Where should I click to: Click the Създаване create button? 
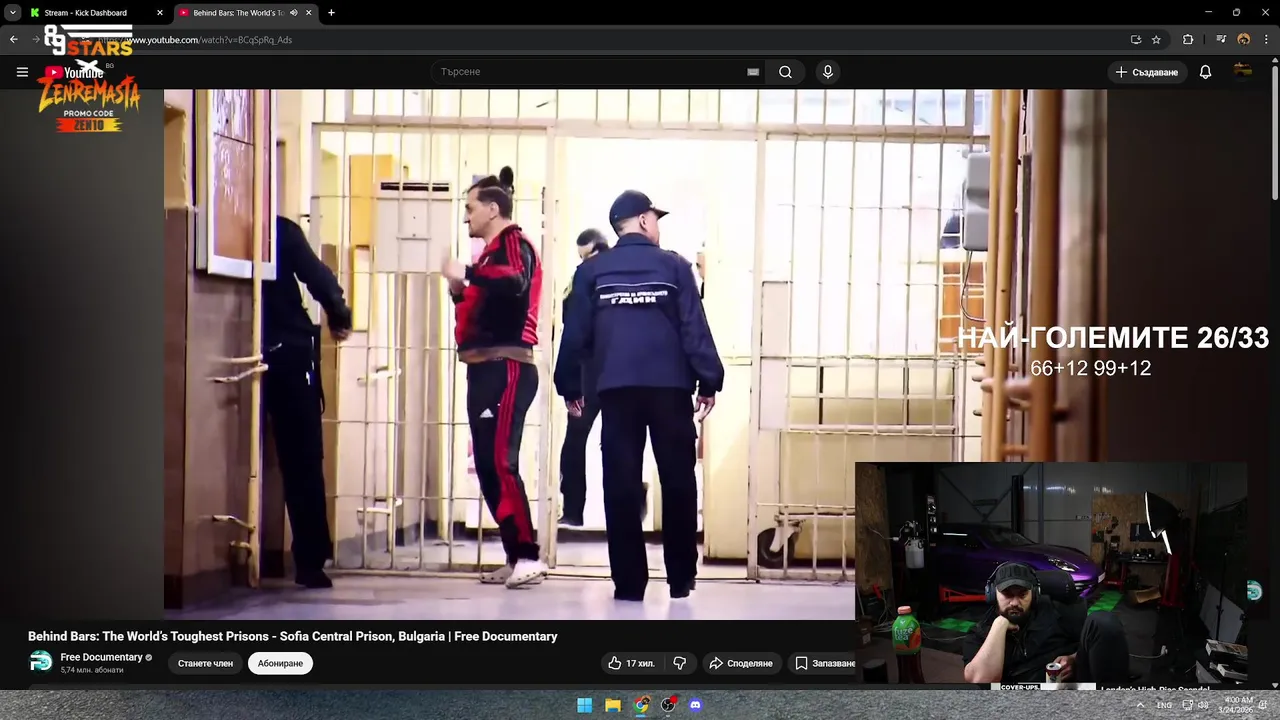pyautogui.click(x=1147, y=72)
